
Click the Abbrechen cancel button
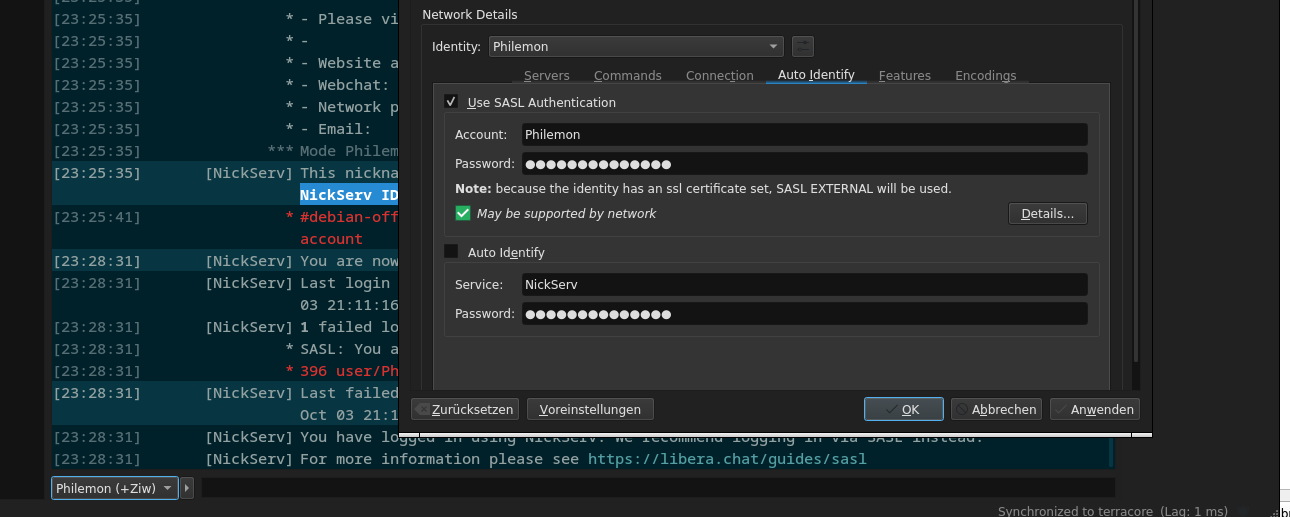[x=996, y=409]
